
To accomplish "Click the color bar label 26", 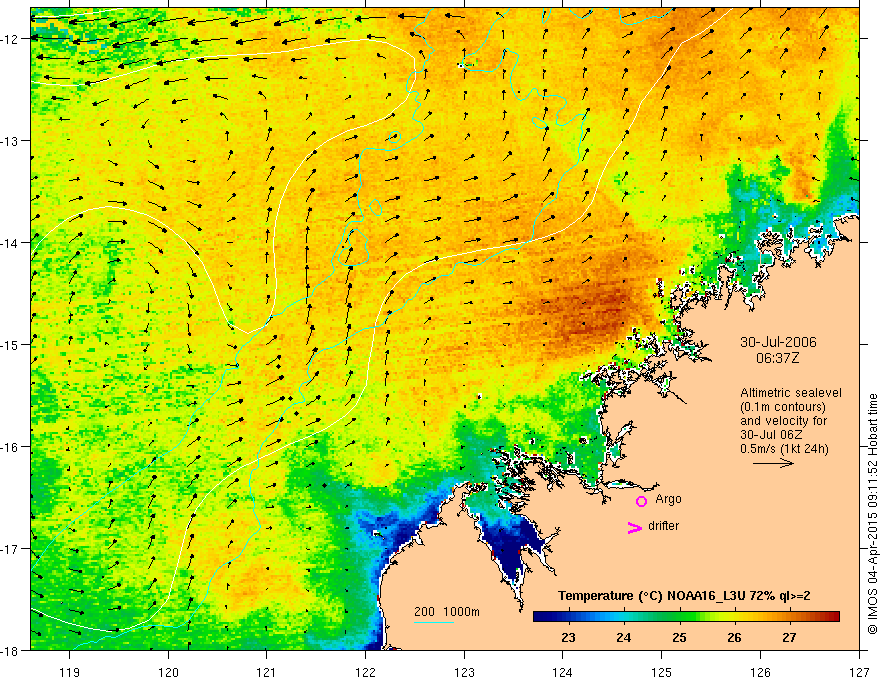I will click(x=734, y=637).
